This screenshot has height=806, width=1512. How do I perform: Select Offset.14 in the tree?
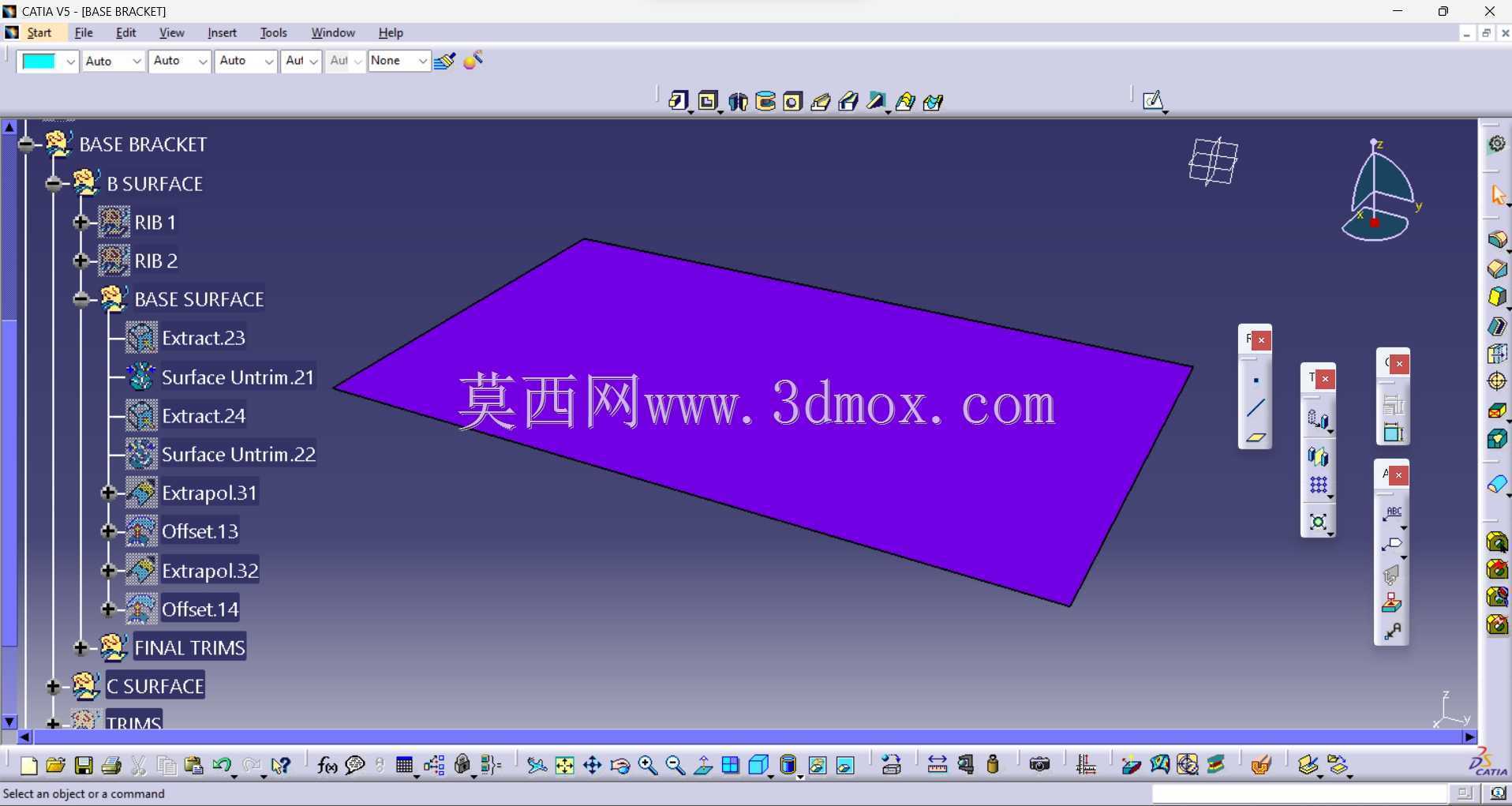[x=200, y=609]
